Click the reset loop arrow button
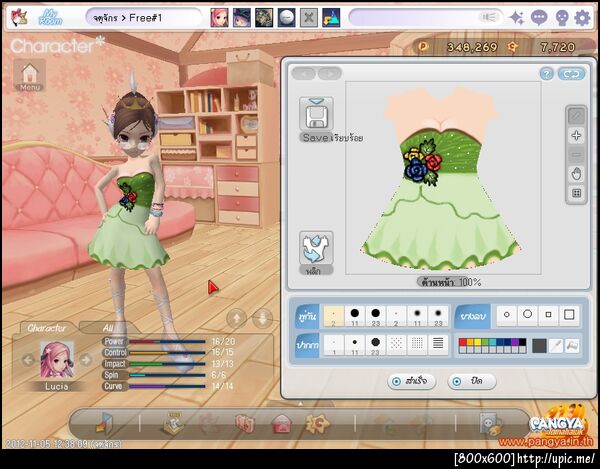The height and width of the screenshot is (469, 600). 571,74
